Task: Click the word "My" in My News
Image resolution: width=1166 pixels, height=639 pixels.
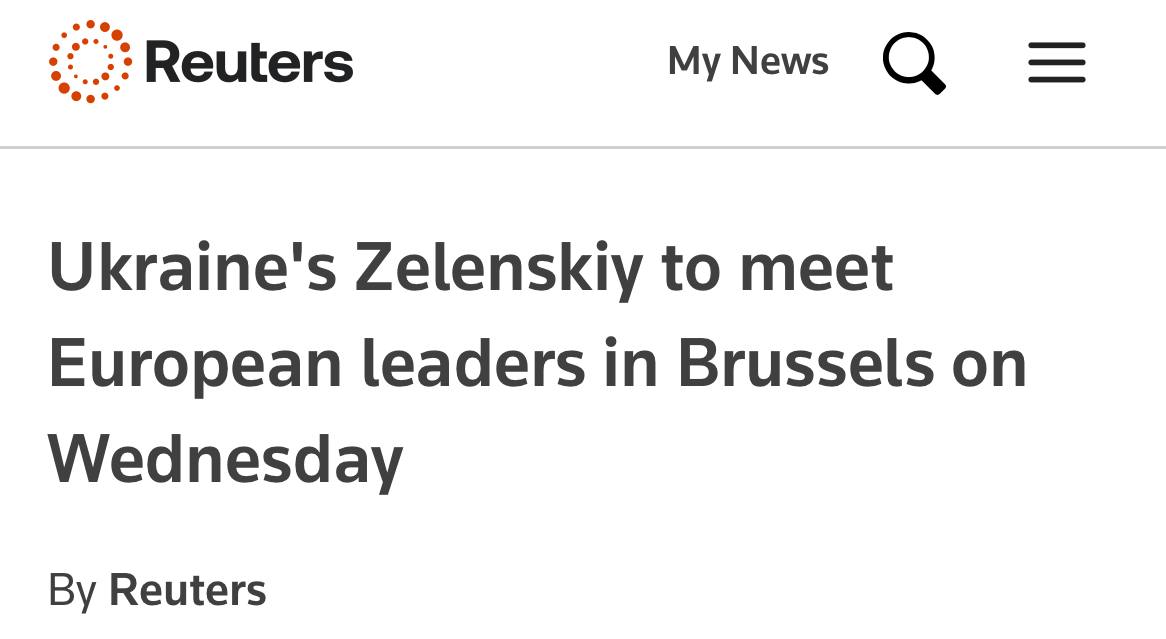Action: click(694, 61)
